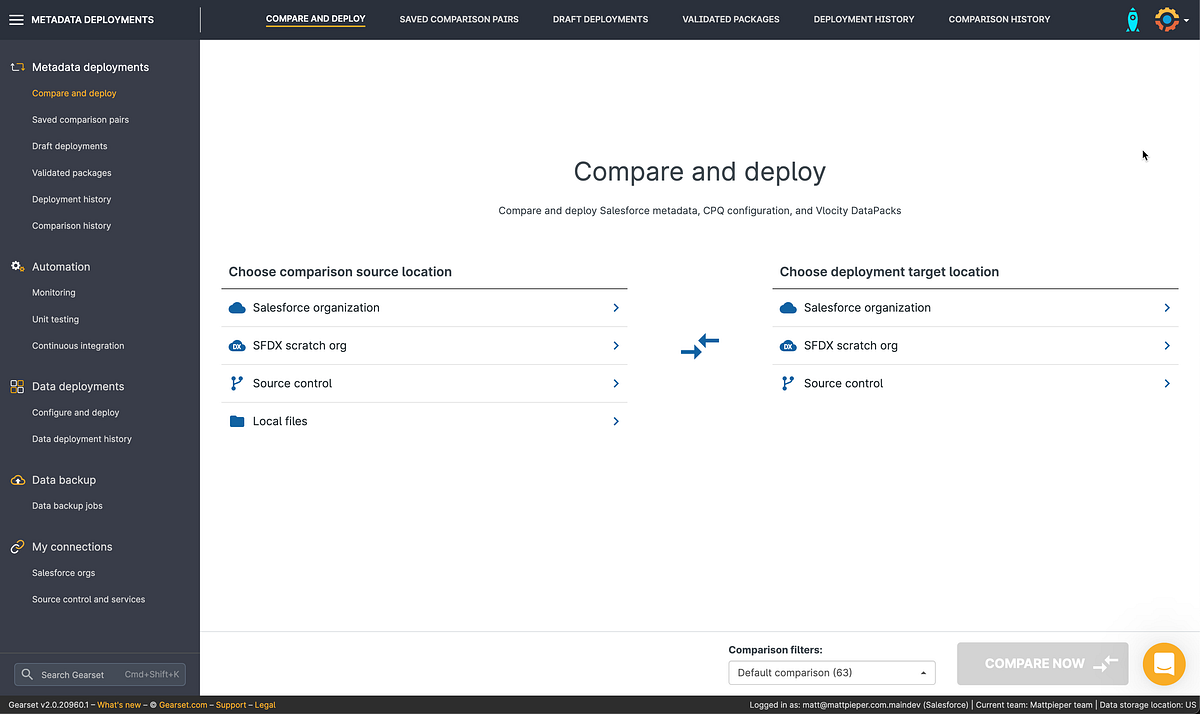1200x714 pixels.
Task: Click the Automation gears icon in sidebar
Action: [16, 266]
